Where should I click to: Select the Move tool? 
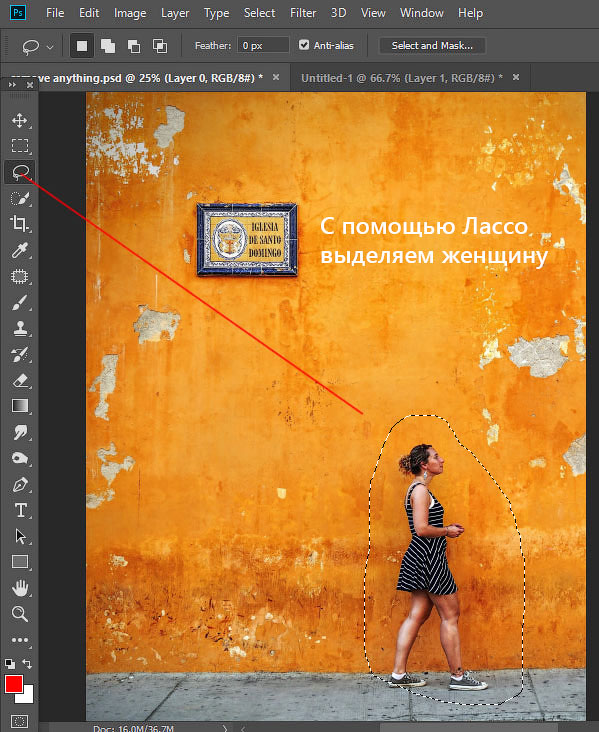(x=19, y=120)
